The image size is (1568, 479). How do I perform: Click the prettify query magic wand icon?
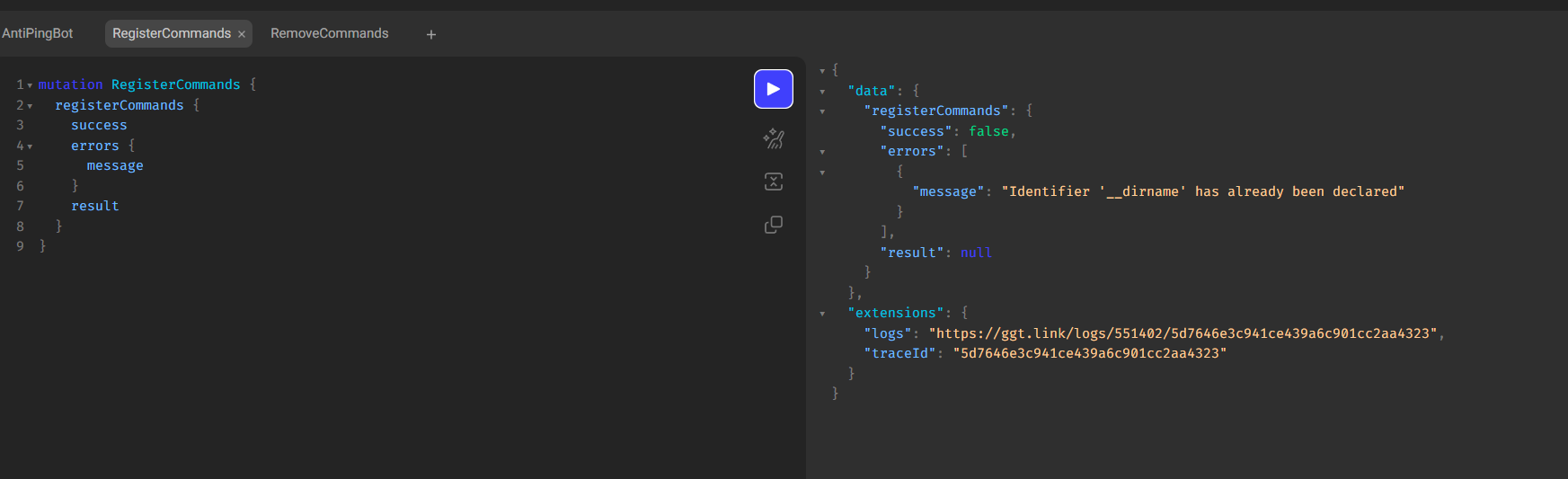tap(773, 138)
